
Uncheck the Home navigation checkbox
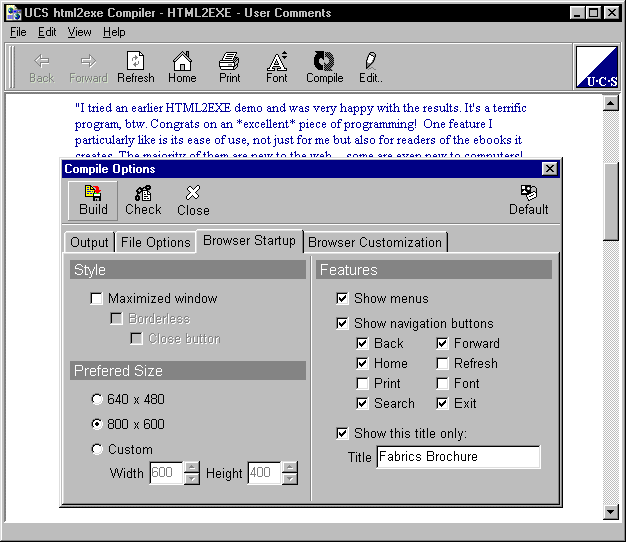point(362,363)
